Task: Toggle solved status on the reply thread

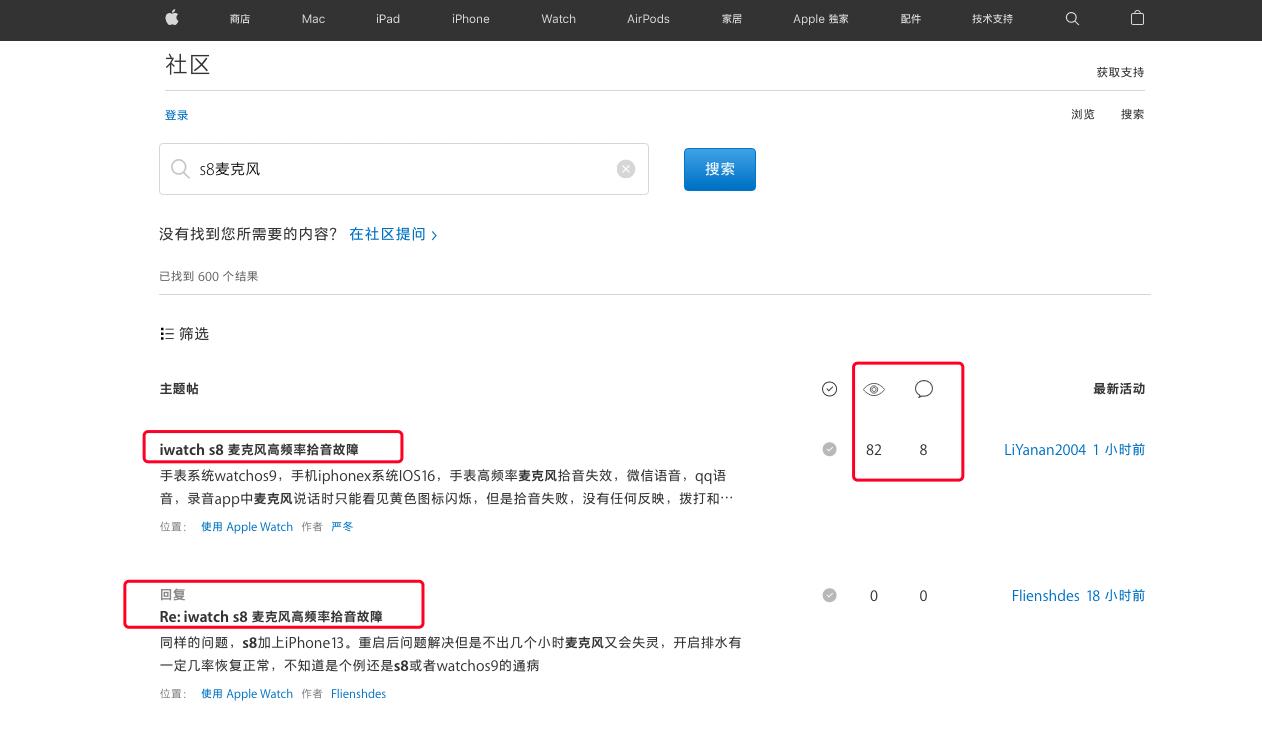Action: point(829,595)
